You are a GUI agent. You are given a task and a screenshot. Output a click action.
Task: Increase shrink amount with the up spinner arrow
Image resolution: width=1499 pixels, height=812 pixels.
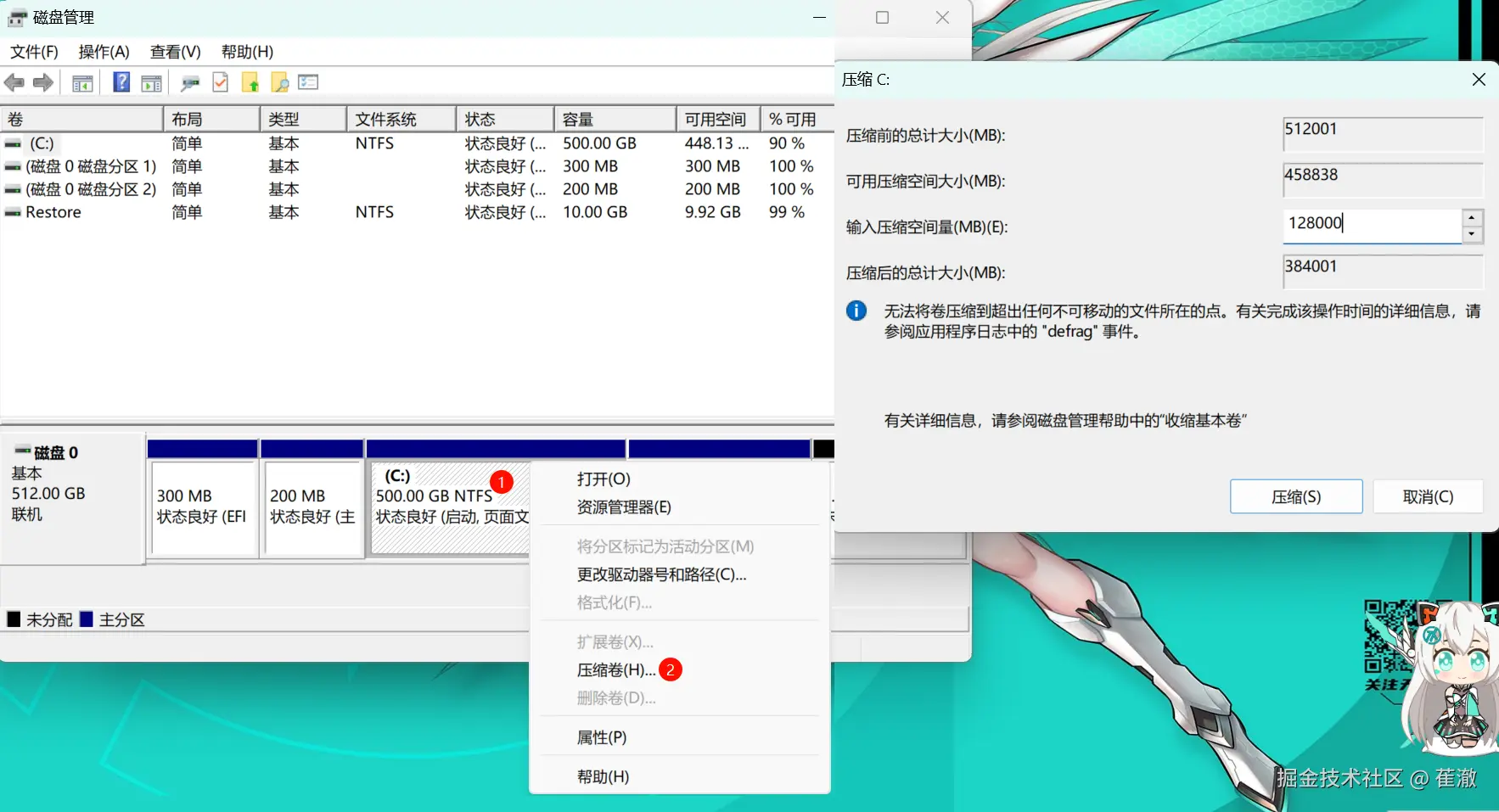1472,218
